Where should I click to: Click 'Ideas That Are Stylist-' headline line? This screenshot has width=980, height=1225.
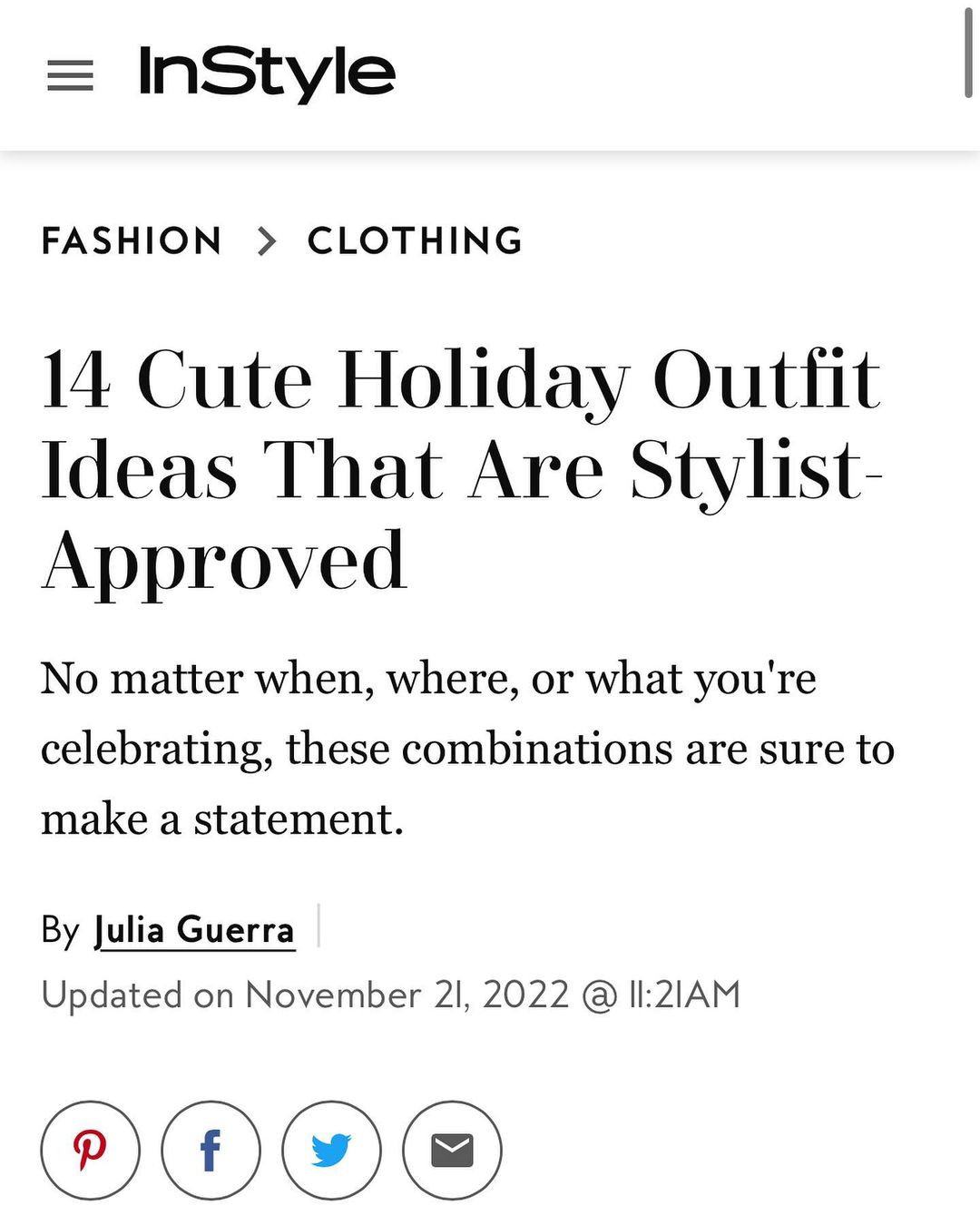461,472
